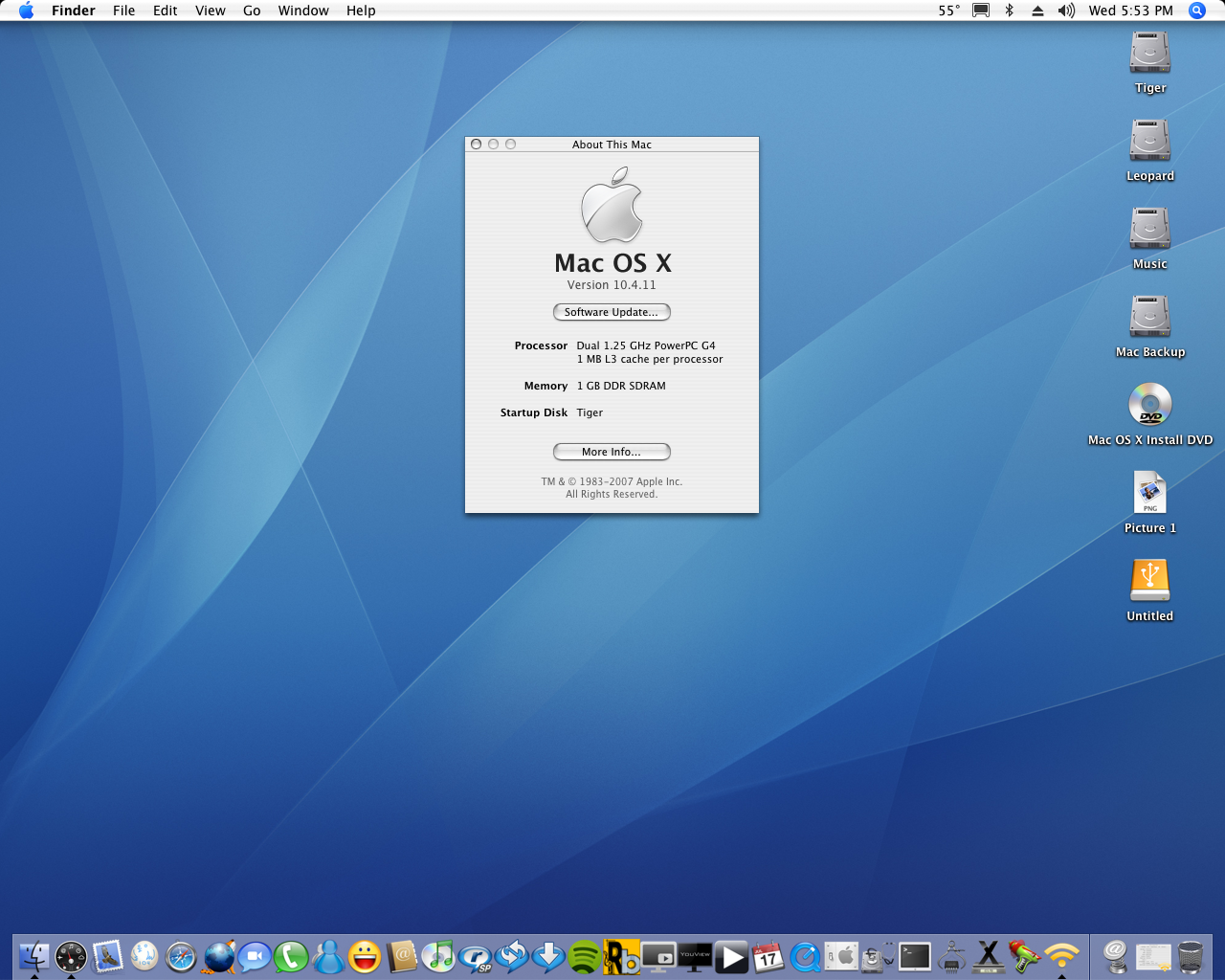Close the About This Mac window

[476, 145]
